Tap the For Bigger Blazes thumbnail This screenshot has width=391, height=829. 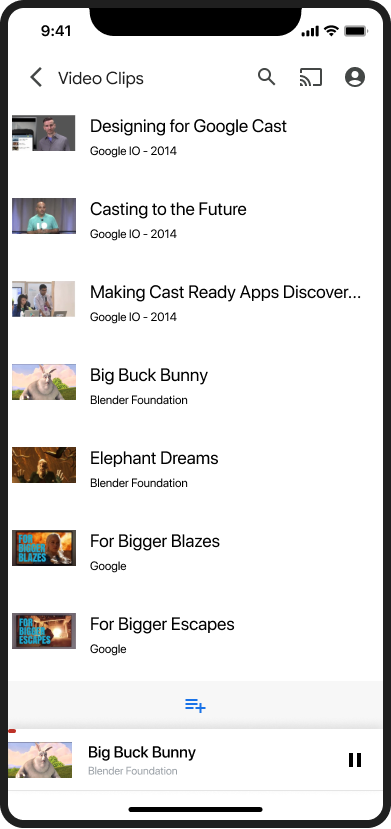pos(44,548)
